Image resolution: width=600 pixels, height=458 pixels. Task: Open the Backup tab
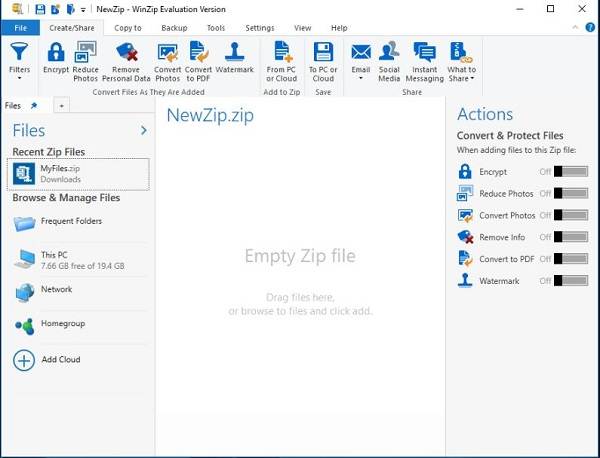coord(174,28)
